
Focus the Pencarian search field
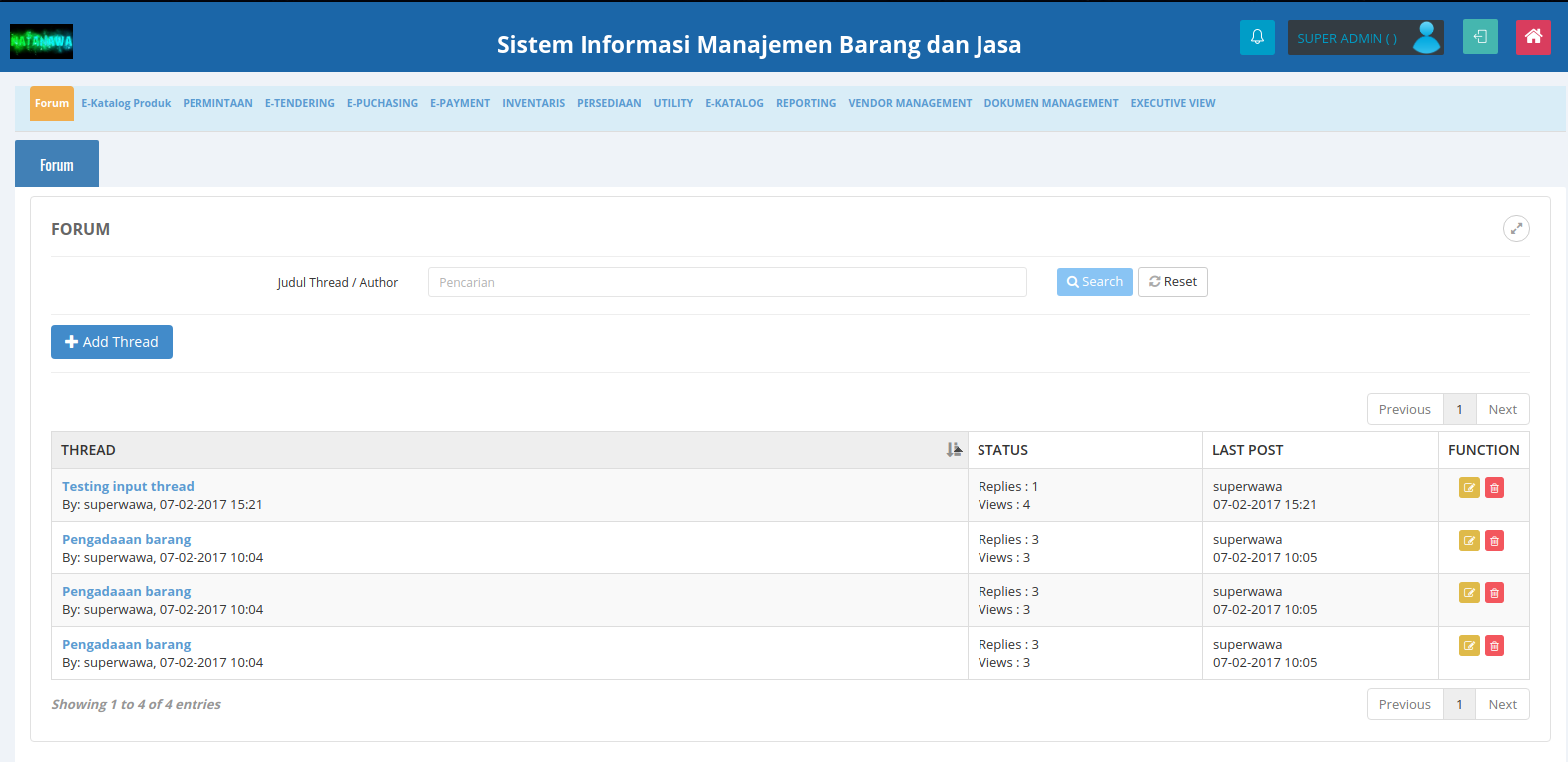[726, 282]
